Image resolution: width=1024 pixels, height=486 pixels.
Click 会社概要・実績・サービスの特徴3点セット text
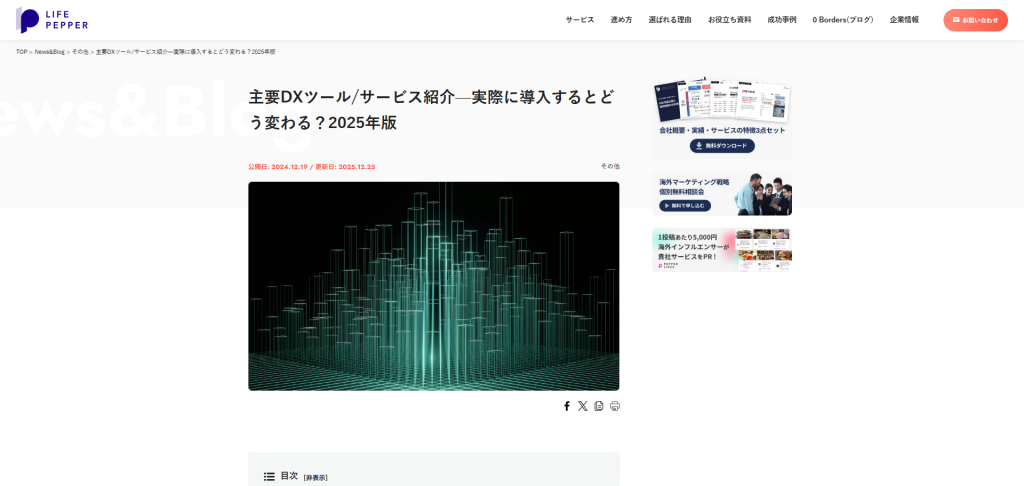point(722,130)
